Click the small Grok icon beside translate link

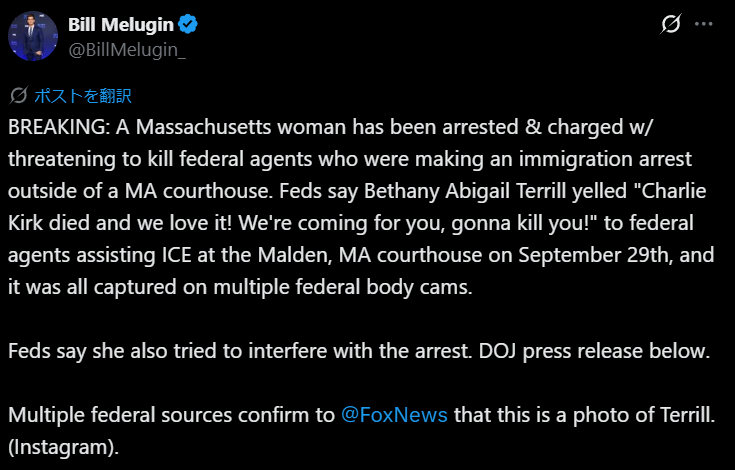[x=18, y=96]
